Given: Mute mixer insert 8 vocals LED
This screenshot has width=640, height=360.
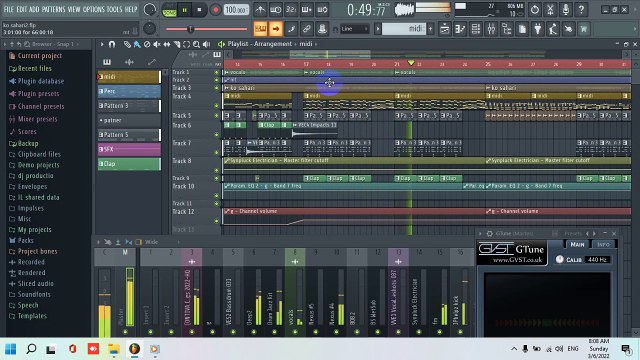Looking at the screenshot, I should tap(295, 332).
